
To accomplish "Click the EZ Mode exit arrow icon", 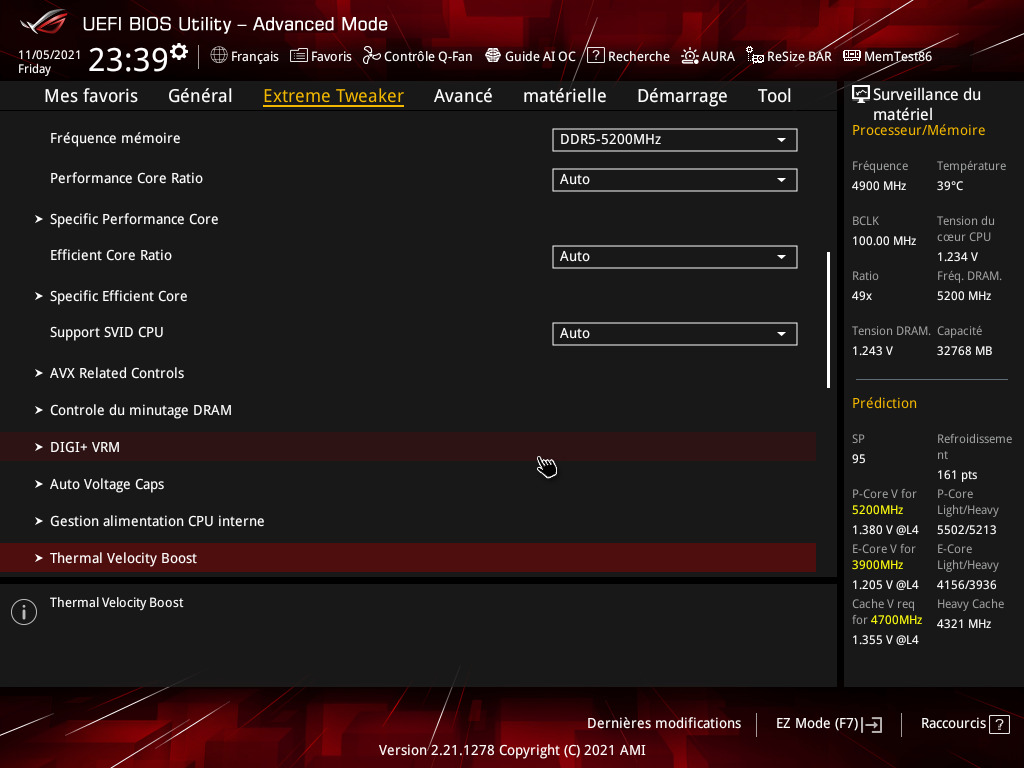I will coord(872,724).
